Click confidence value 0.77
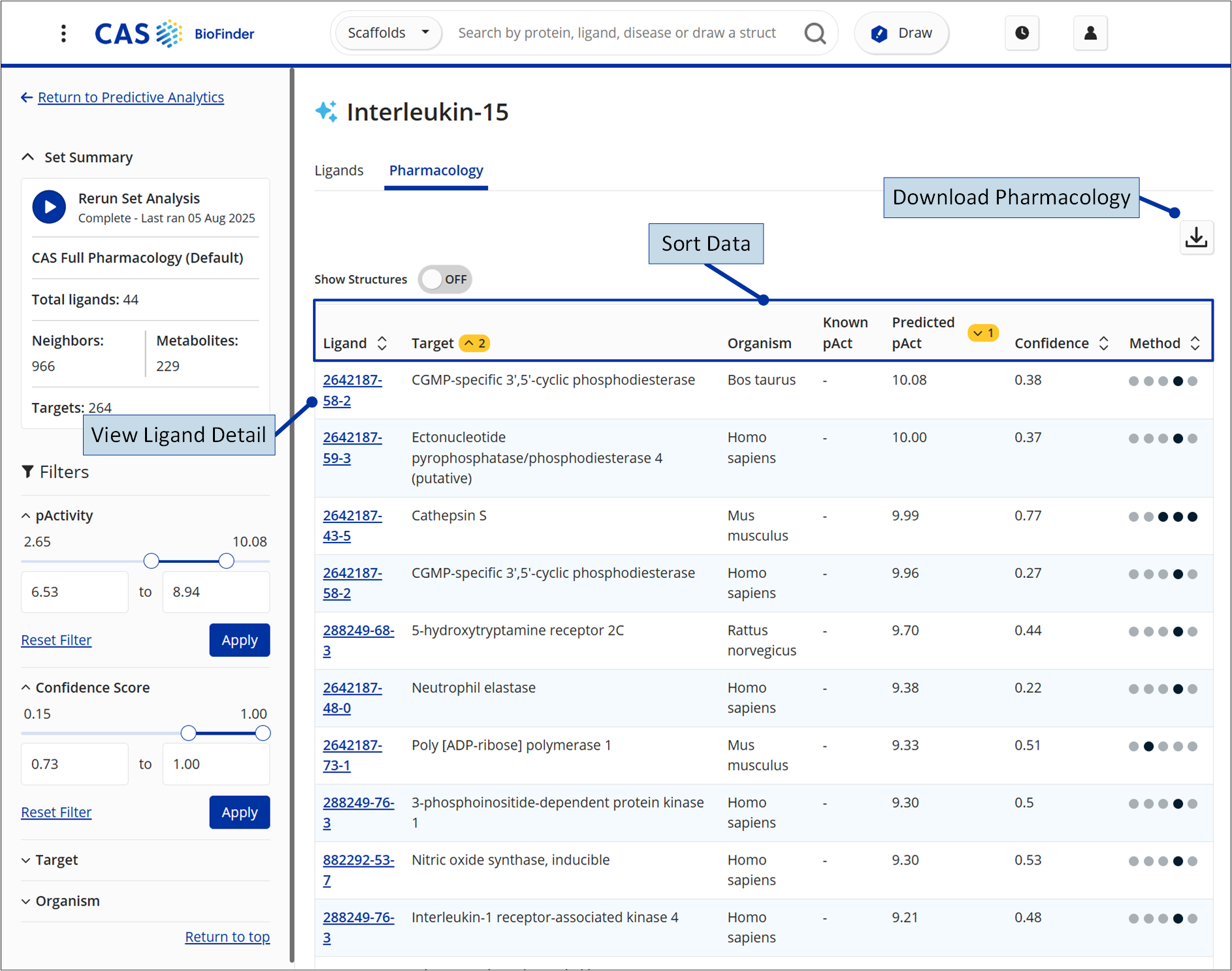The width and height of the screenshot is (1232, 971). [x=1028, y=516]
